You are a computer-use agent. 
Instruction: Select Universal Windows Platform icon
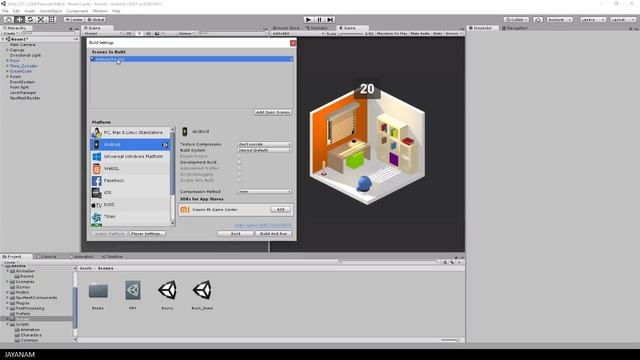[97, 157]
